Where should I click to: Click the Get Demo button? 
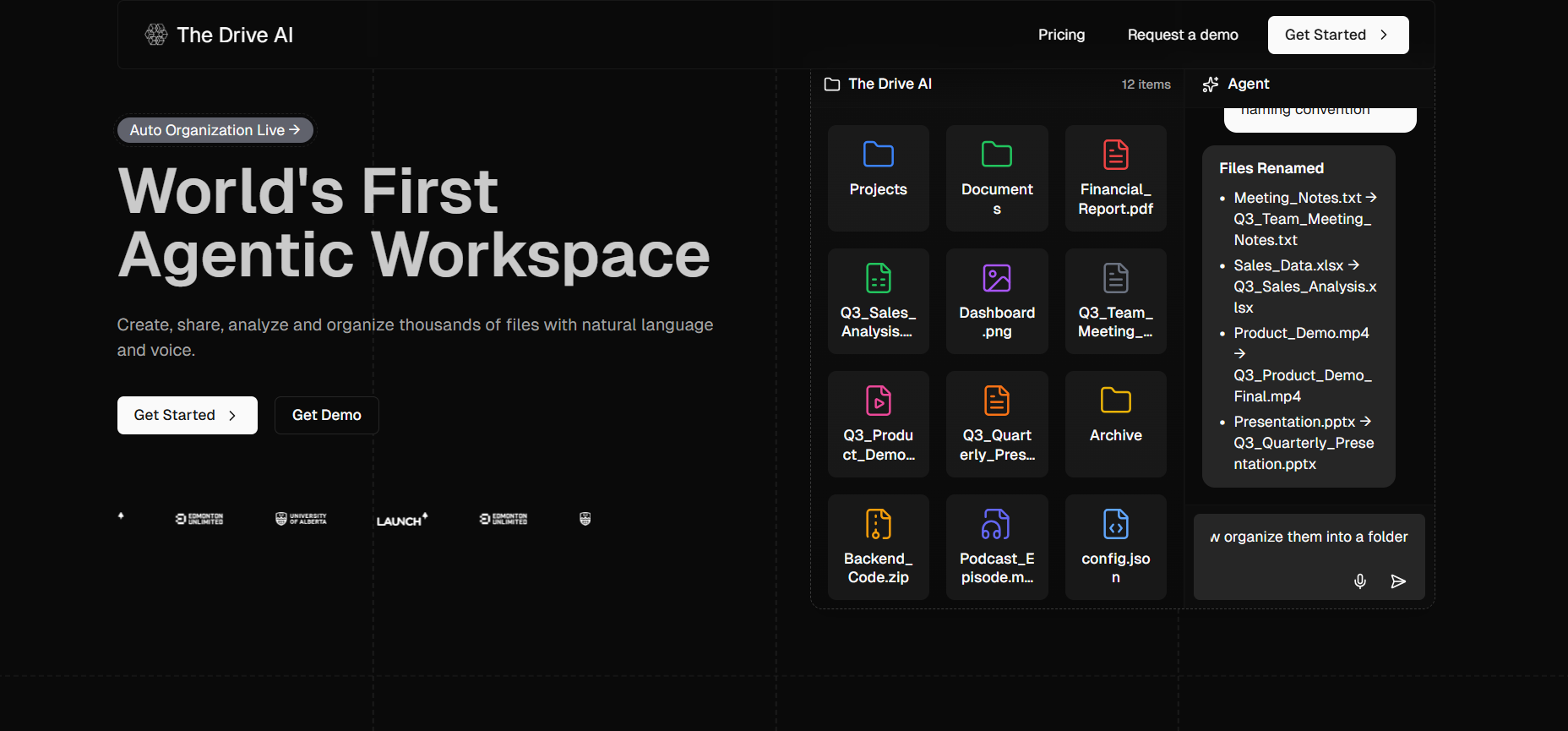click(x=327, y=415)
